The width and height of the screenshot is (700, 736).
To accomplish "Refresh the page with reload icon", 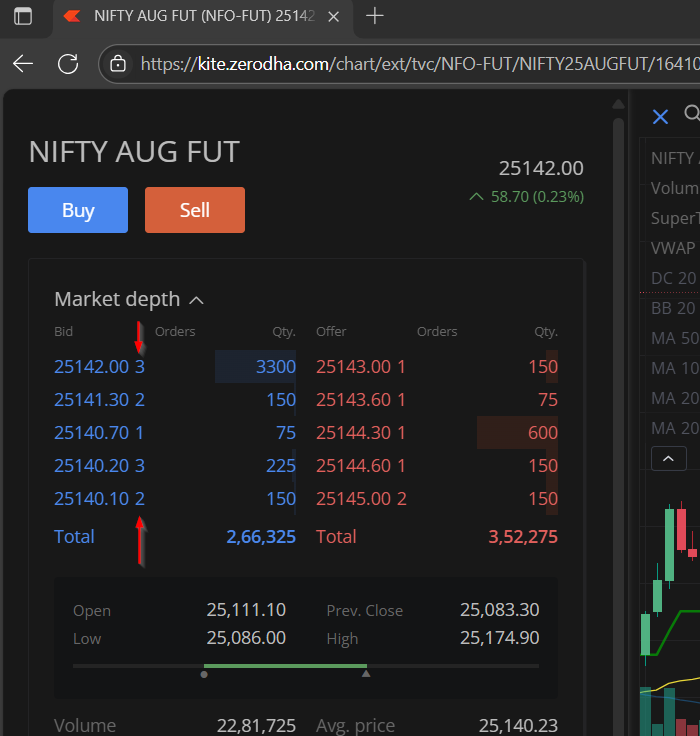I will (68, 64).
